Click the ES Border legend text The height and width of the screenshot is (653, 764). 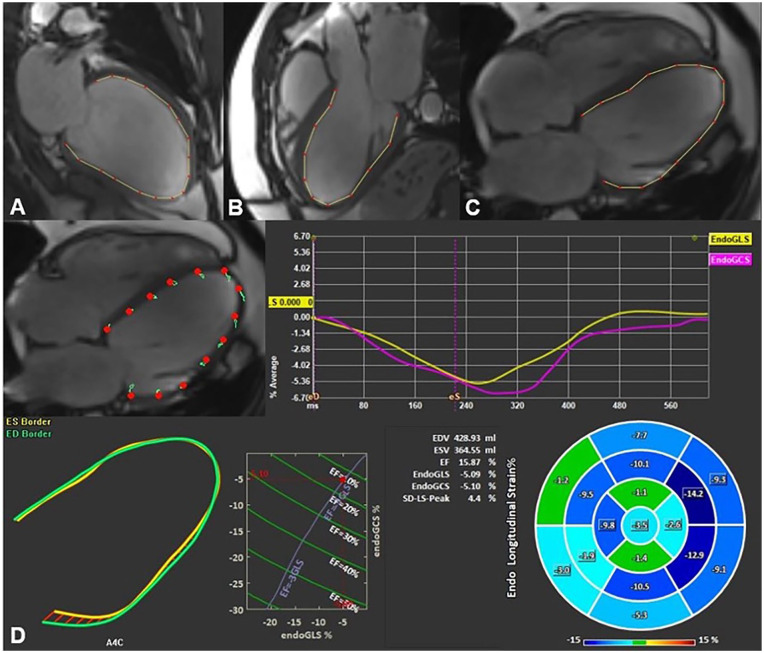29,422
